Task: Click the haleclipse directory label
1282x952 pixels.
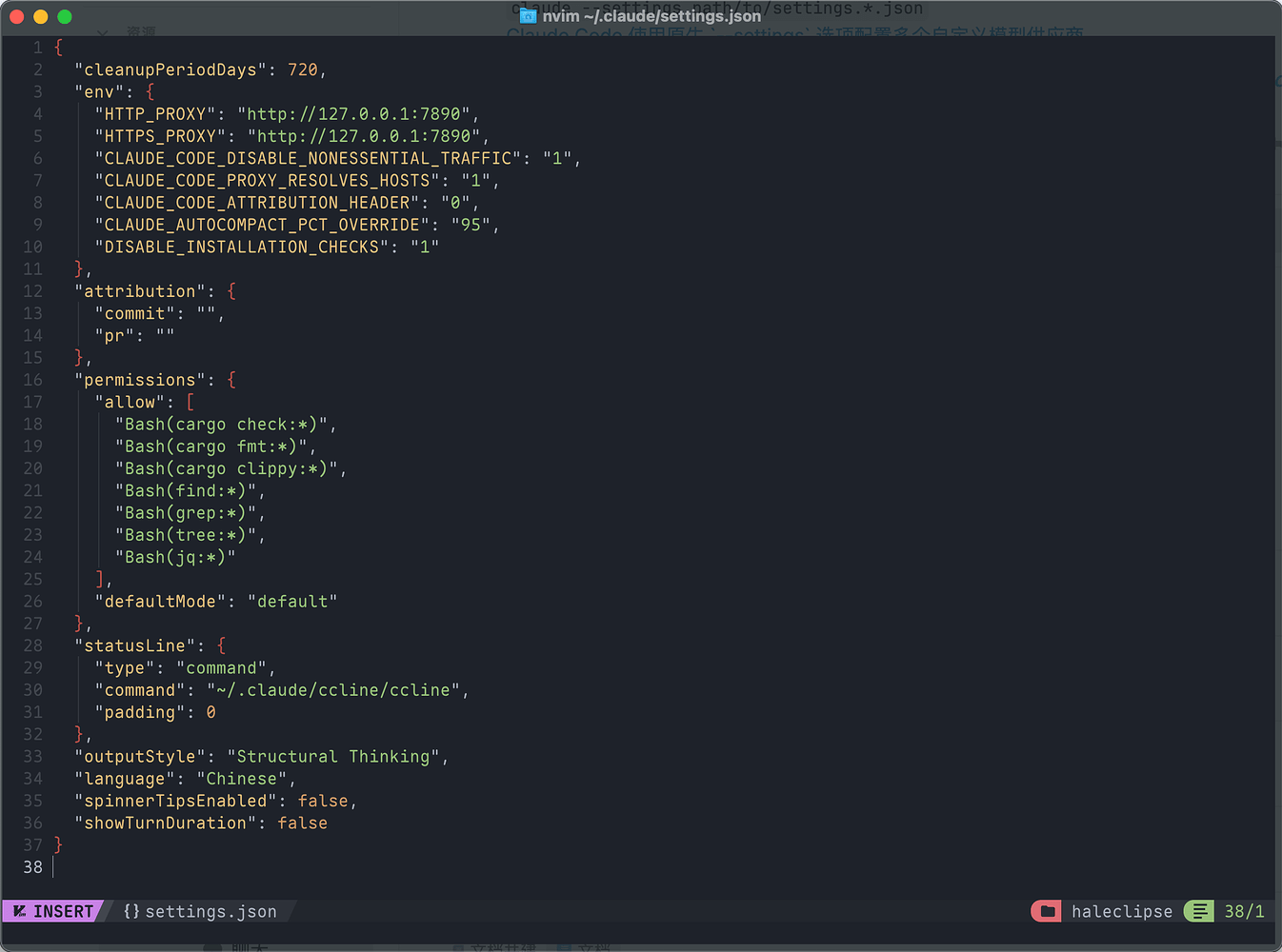Action: pyautogui.click(x=1122, y=911)
